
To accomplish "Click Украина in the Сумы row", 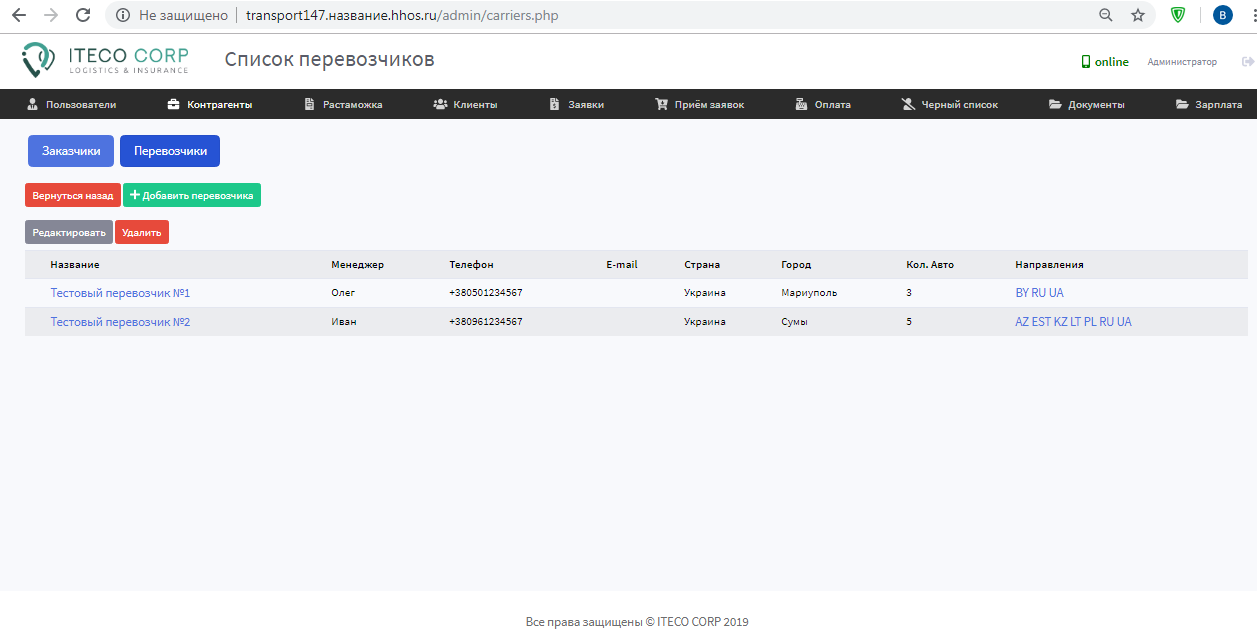I will (705, 322).
